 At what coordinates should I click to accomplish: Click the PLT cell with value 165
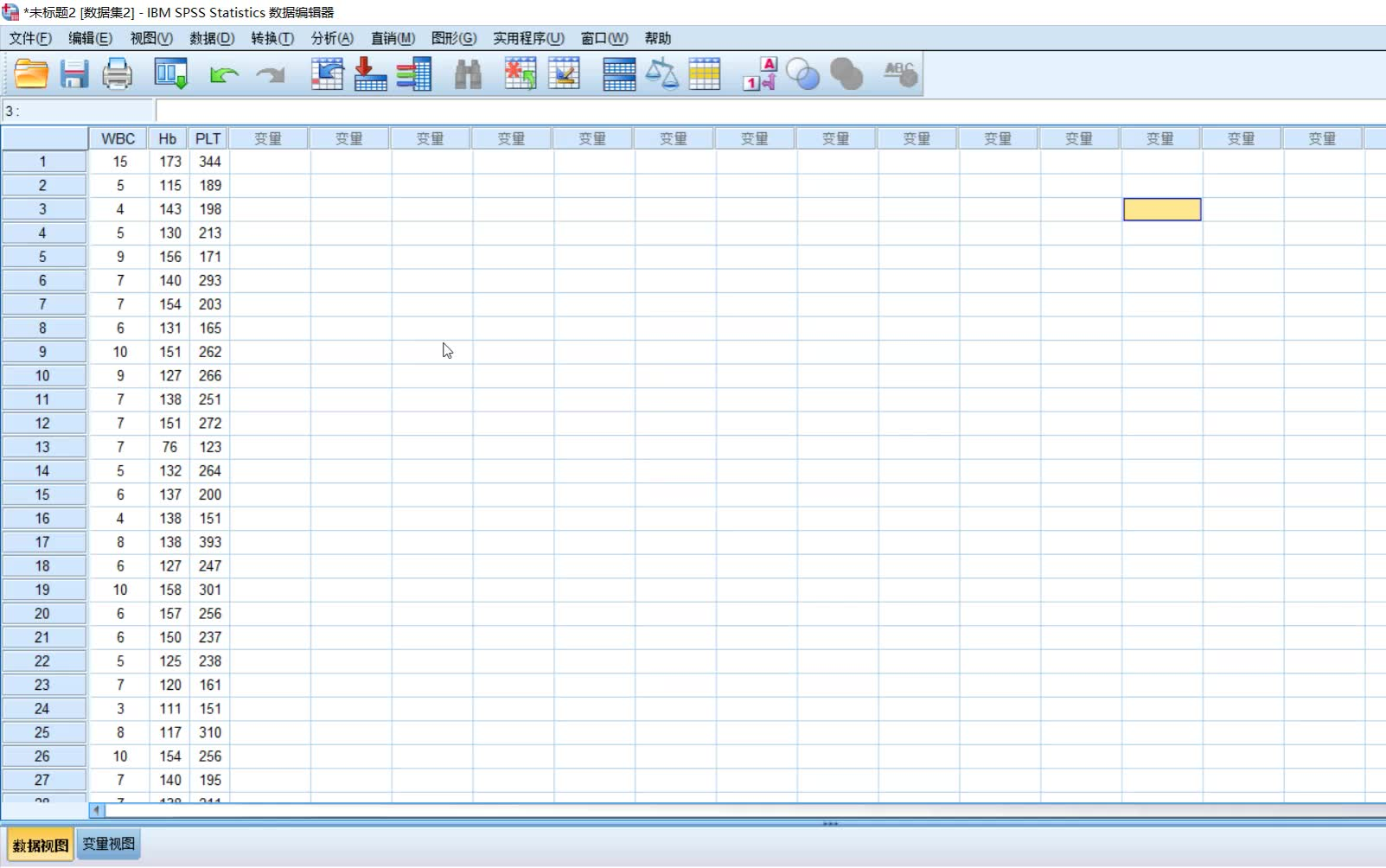[208, 329]
